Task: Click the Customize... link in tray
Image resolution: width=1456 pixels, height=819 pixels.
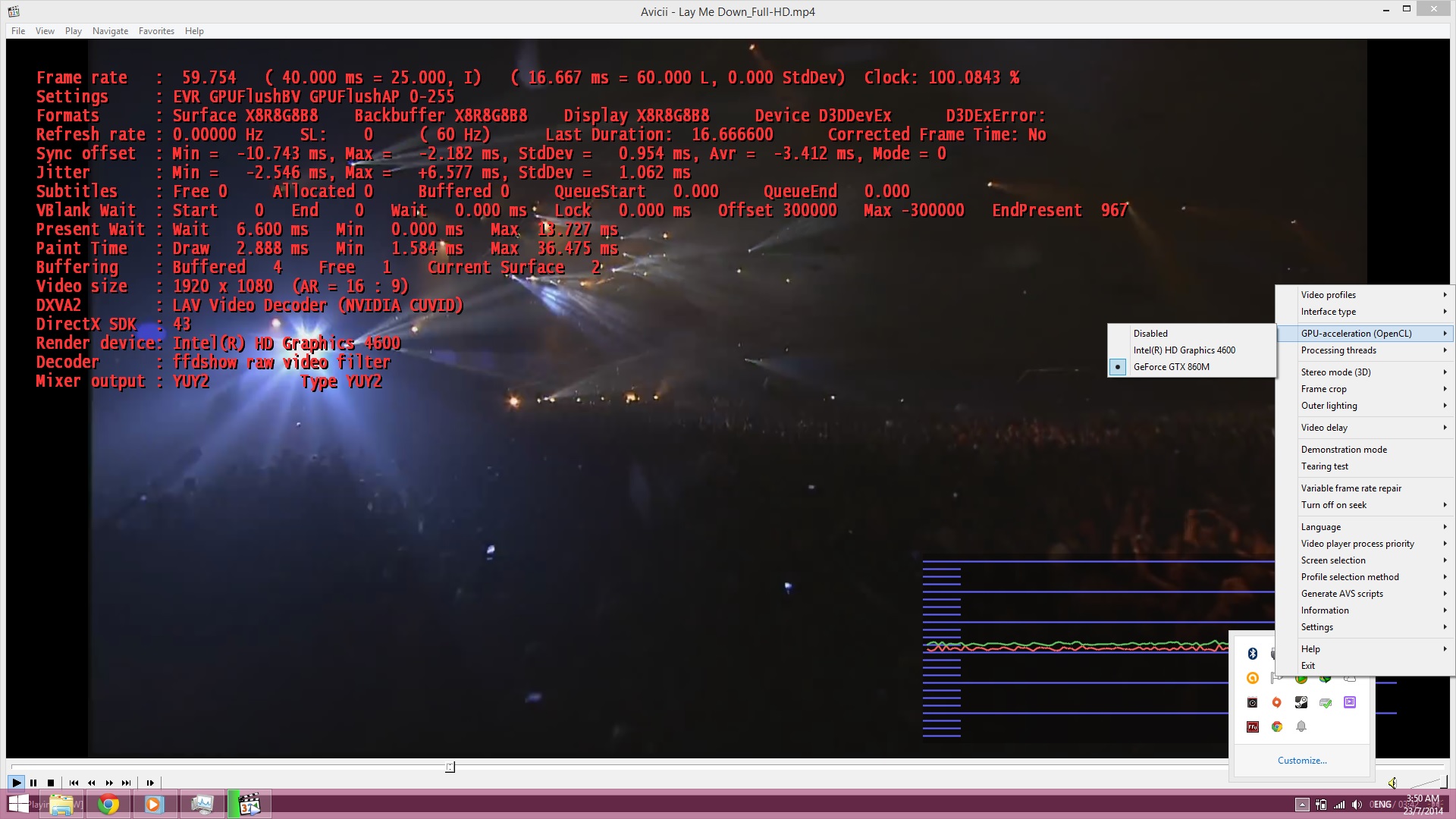Action: (x=1301, y=760)
